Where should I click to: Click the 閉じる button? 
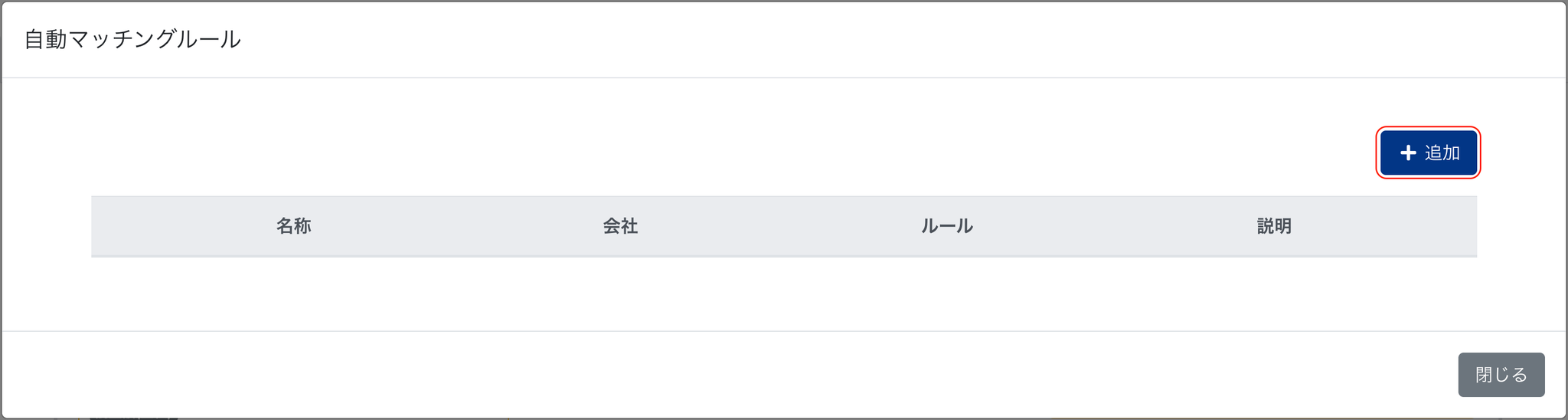pyautogui.click(x=1501, y=375)
